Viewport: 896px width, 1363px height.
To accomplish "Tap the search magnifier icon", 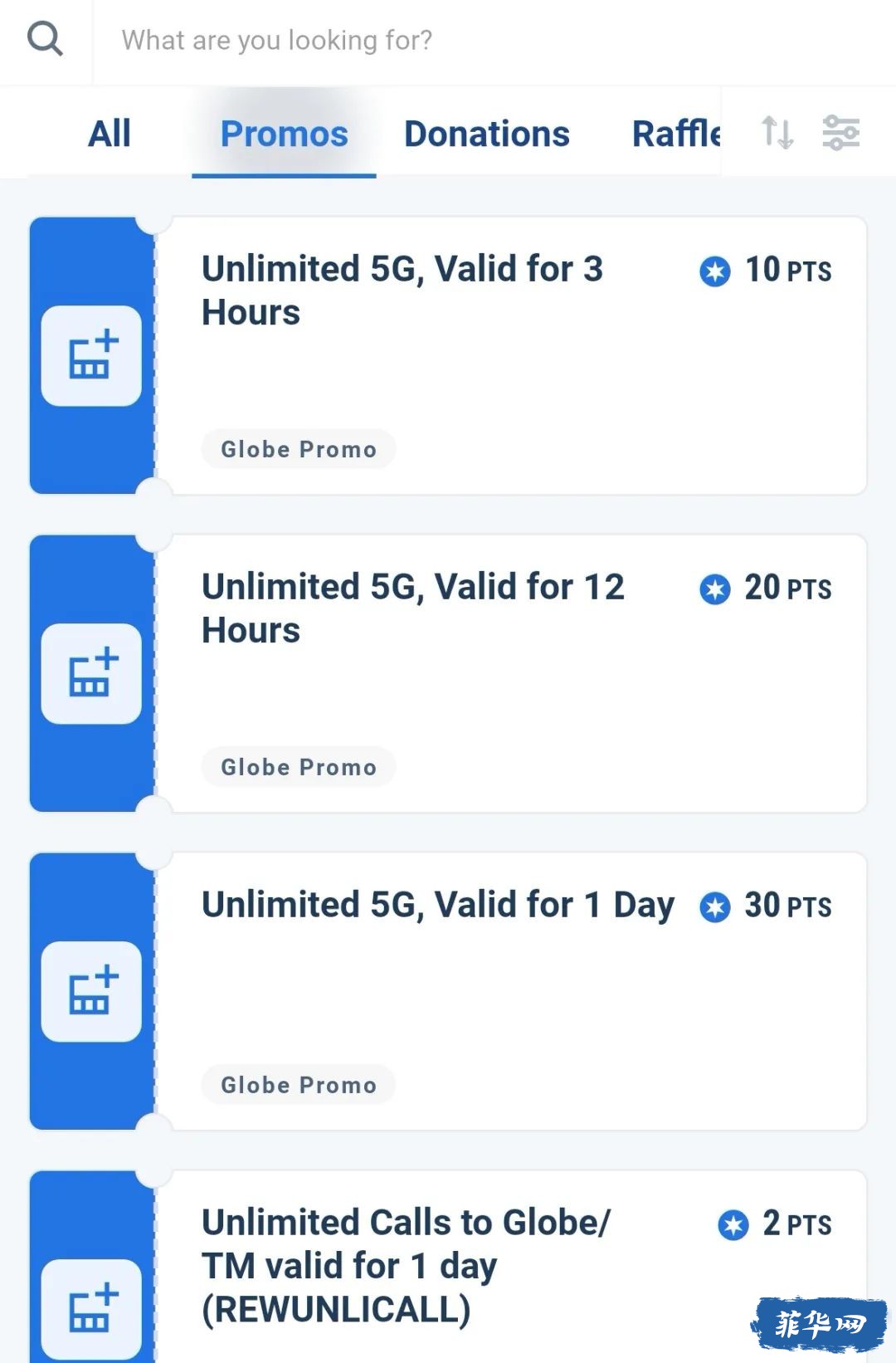I will coord(45,39).
